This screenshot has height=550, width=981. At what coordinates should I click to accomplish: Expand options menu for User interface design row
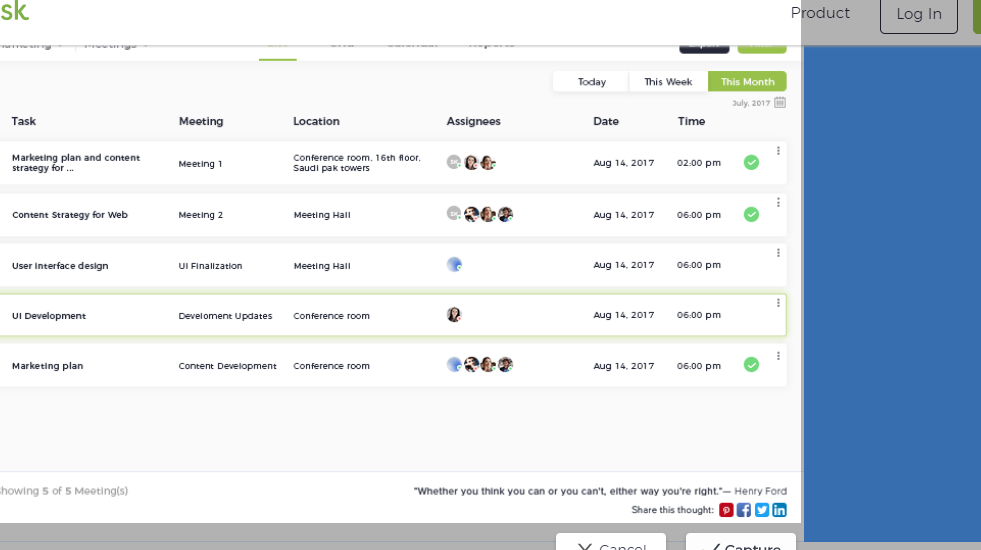[x=778, y=253]
